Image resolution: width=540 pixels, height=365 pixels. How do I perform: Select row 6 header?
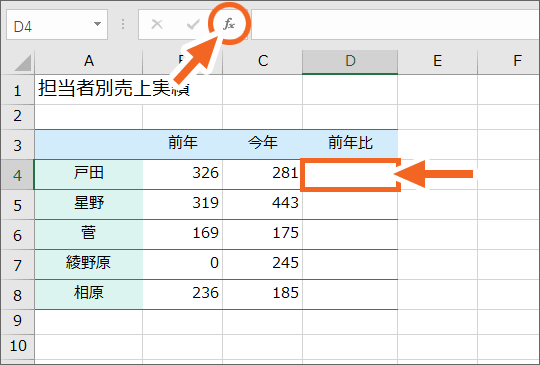17,234
